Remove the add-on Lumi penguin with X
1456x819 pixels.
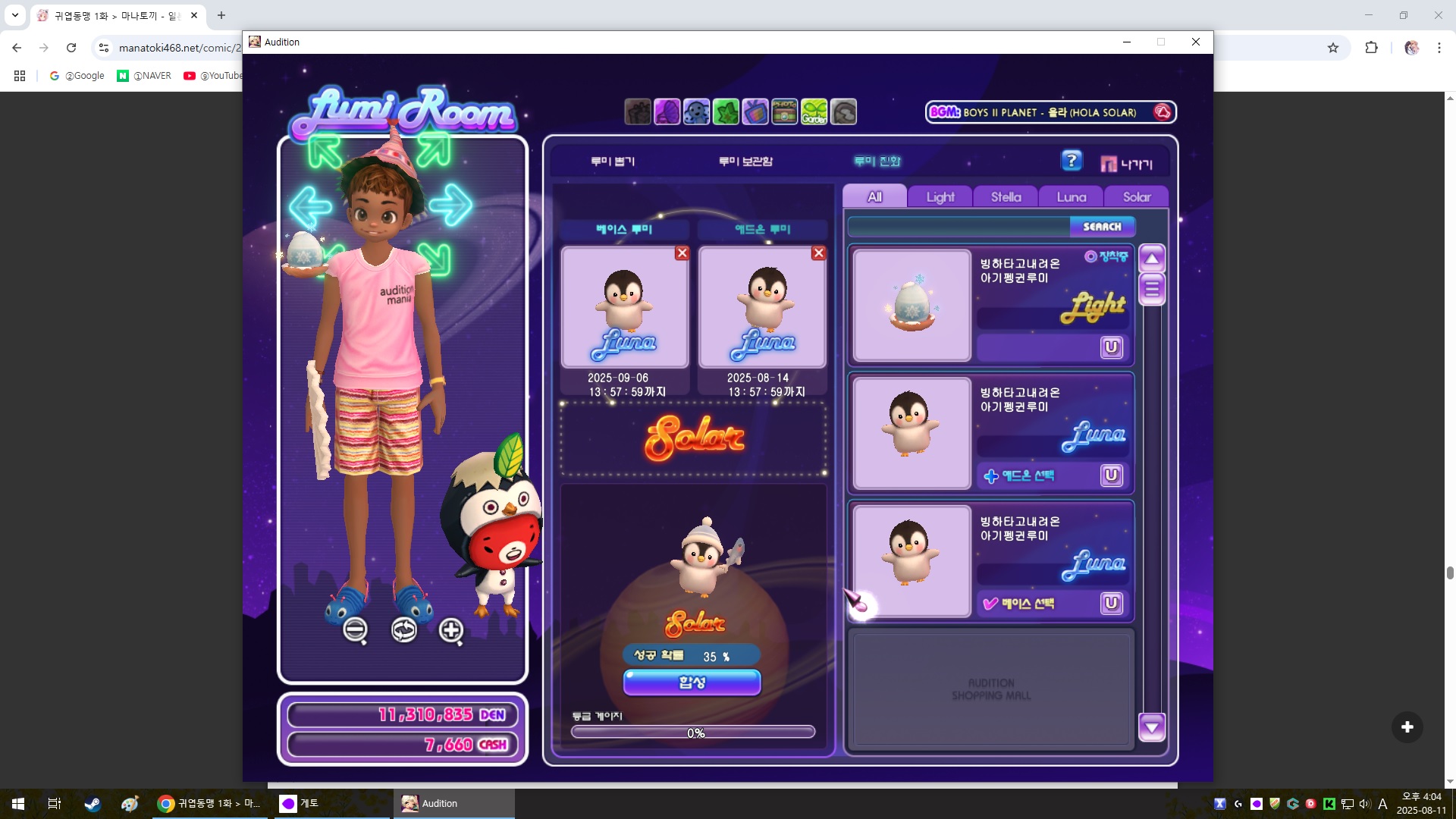click(x=818, y=253)
